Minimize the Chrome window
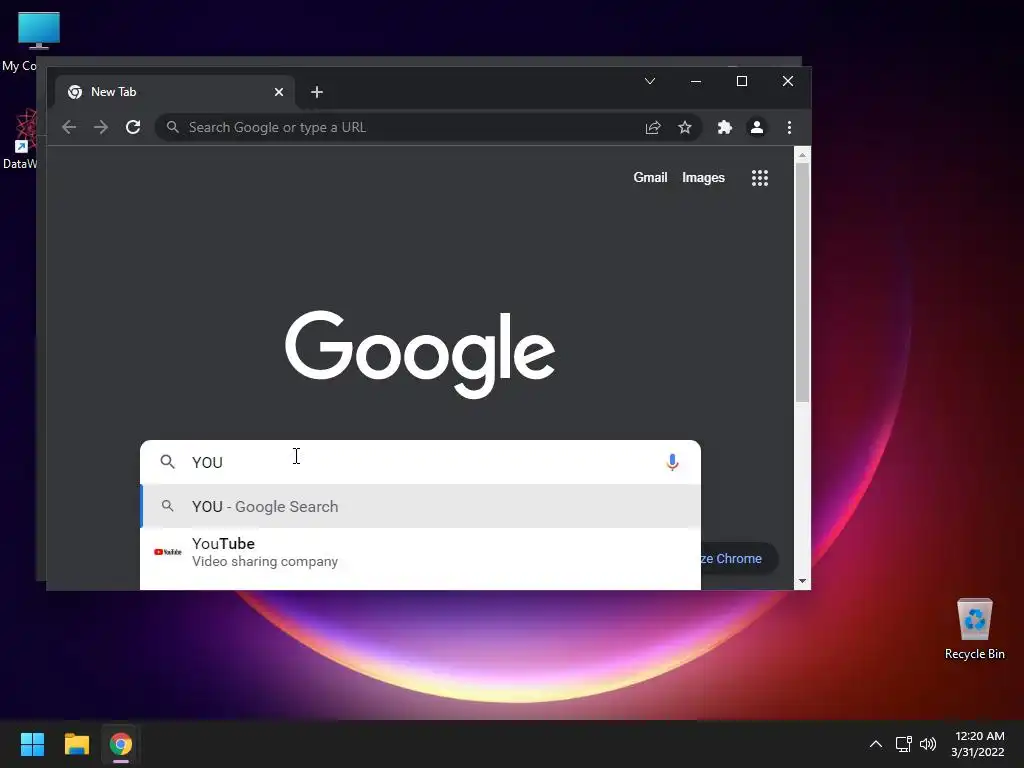The image size is (1024, 768). click(x=696, y=81)
